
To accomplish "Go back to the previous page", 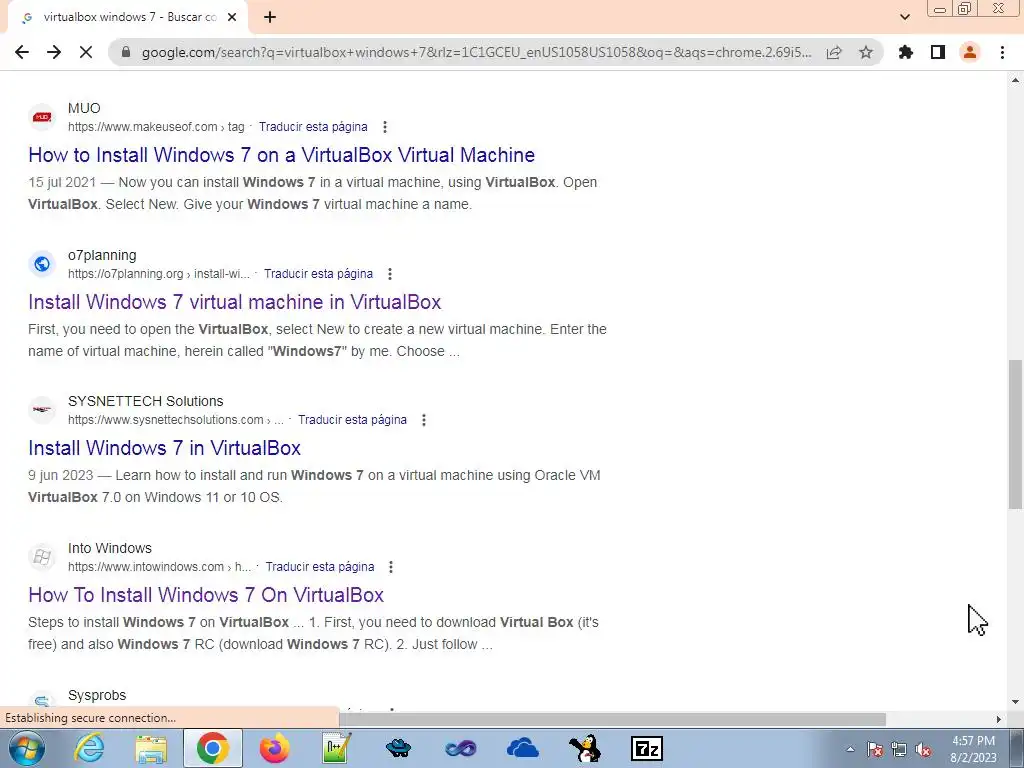I will [x=22, y=52].
